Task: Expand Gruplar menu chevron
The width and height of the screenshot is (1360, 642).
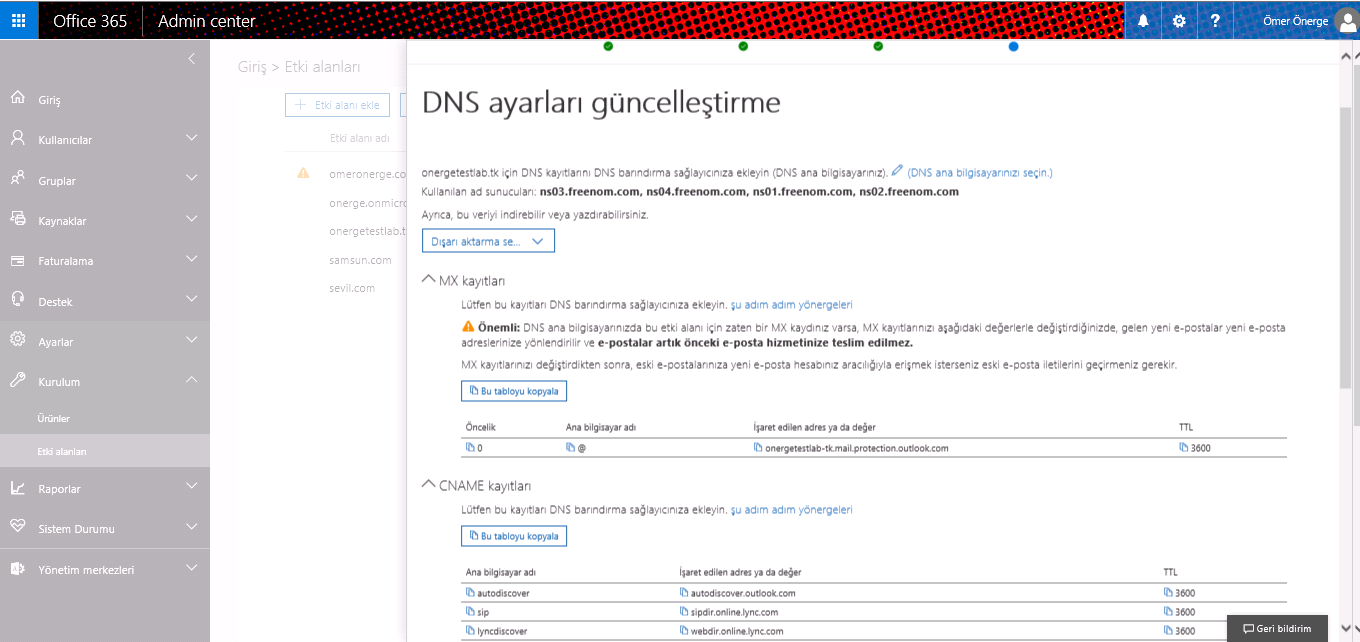Action: pyautogui.click(x=192, y=178)
